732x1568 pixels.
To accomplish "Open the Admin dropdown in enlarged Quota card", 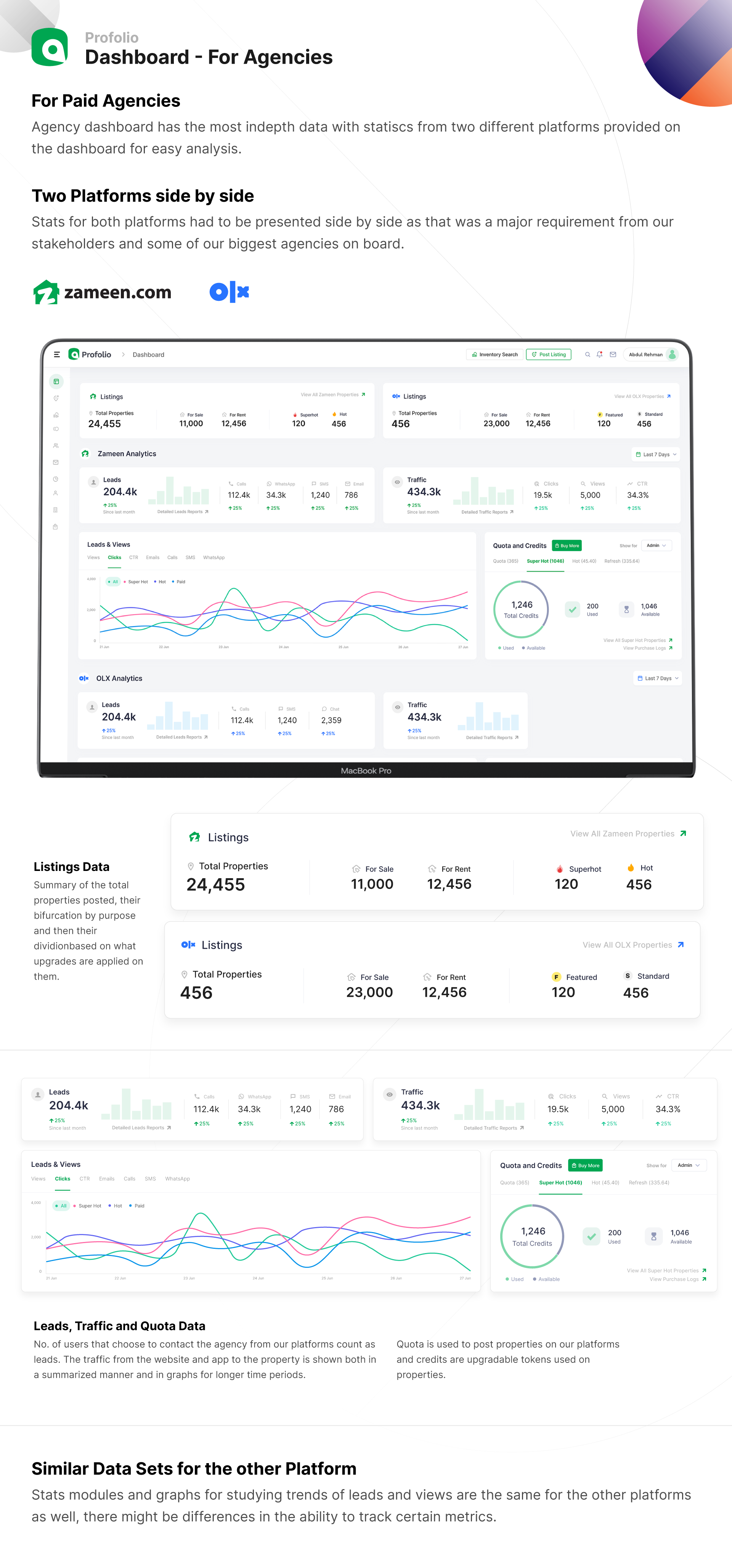I will [689, 1165].
